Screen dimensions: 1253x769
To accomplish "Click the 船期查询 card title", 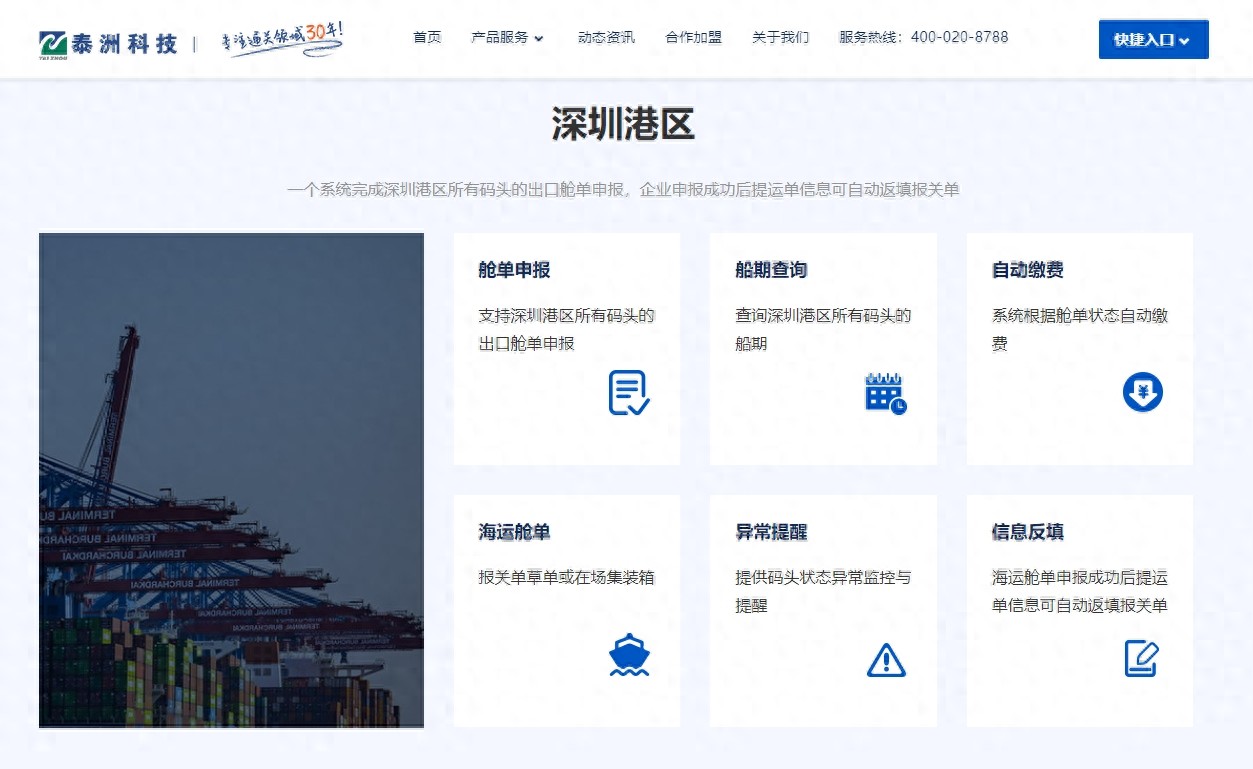I will click(771, 270).
